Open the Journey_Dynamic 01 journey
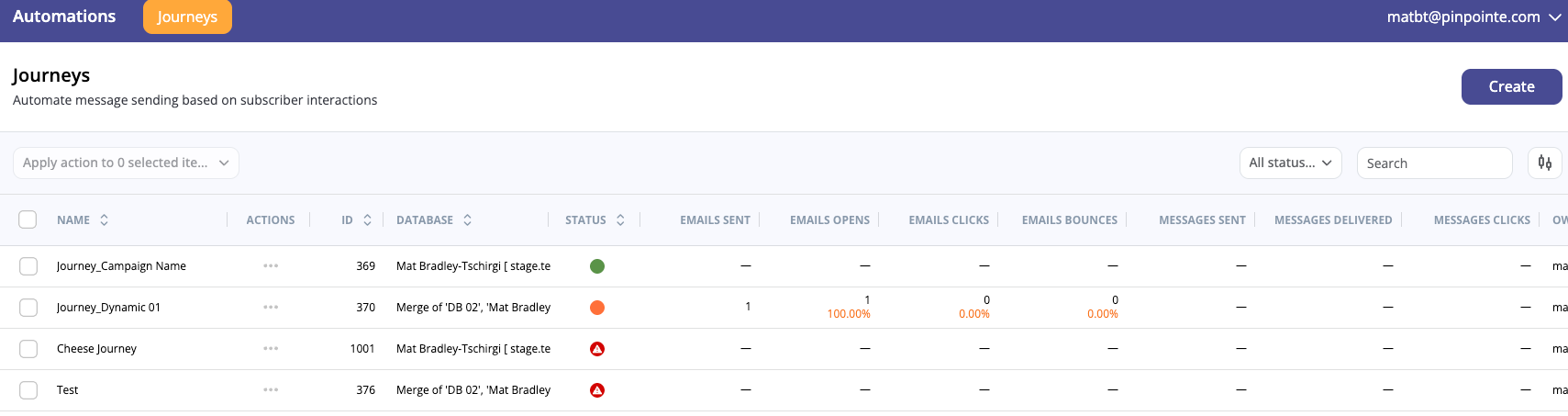This screenshot has width=1568, height=416. pyautogui.click(x=108, y=308)
